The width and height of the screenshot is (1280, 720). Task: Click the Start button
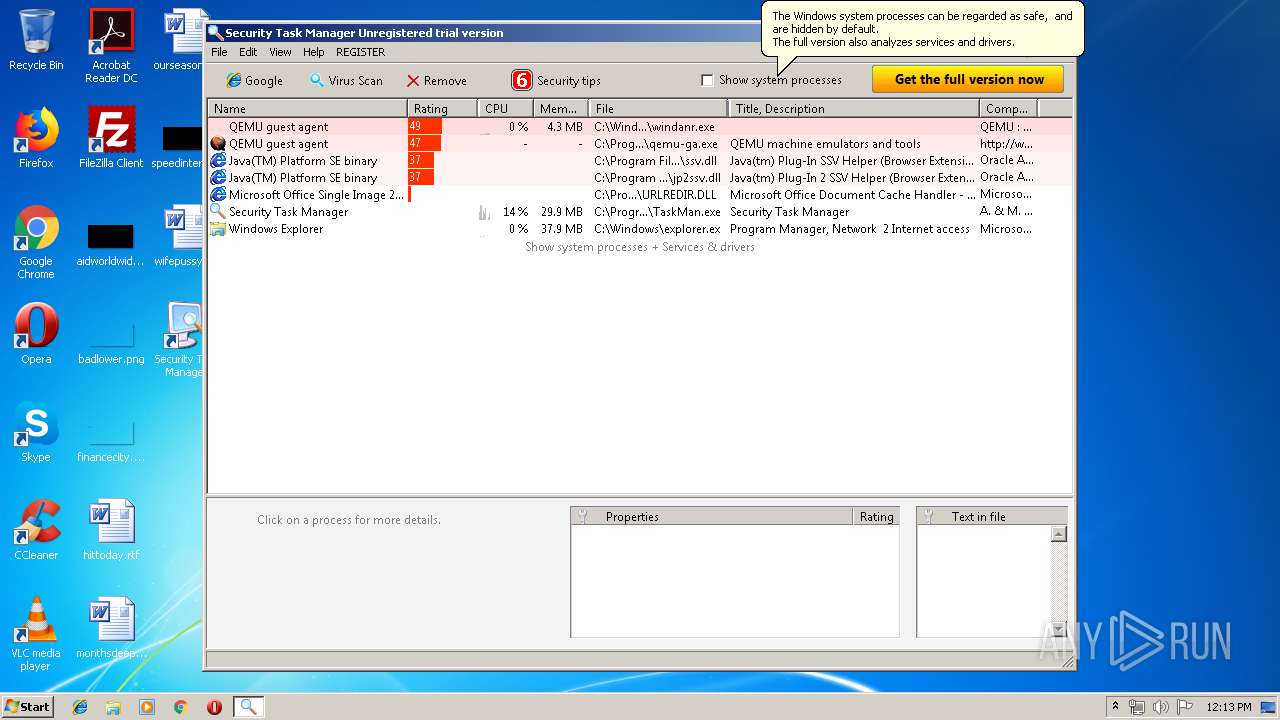pyautogui.click(x=27, y=706)
